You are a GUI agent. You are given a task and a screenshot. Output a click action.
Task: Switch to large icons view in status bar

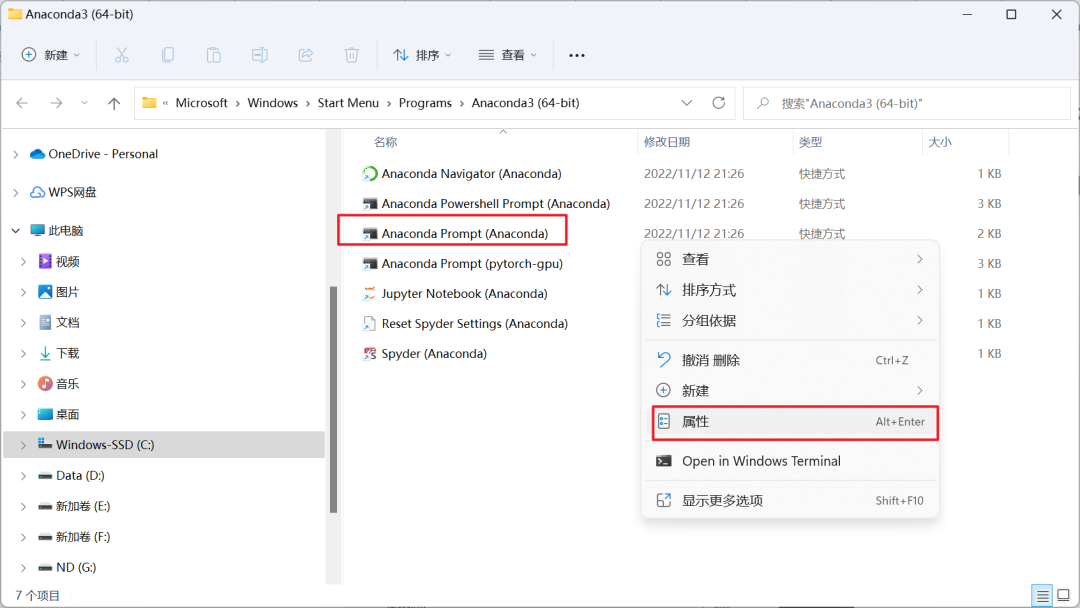pyautogui.click(x=1064, y=596)
